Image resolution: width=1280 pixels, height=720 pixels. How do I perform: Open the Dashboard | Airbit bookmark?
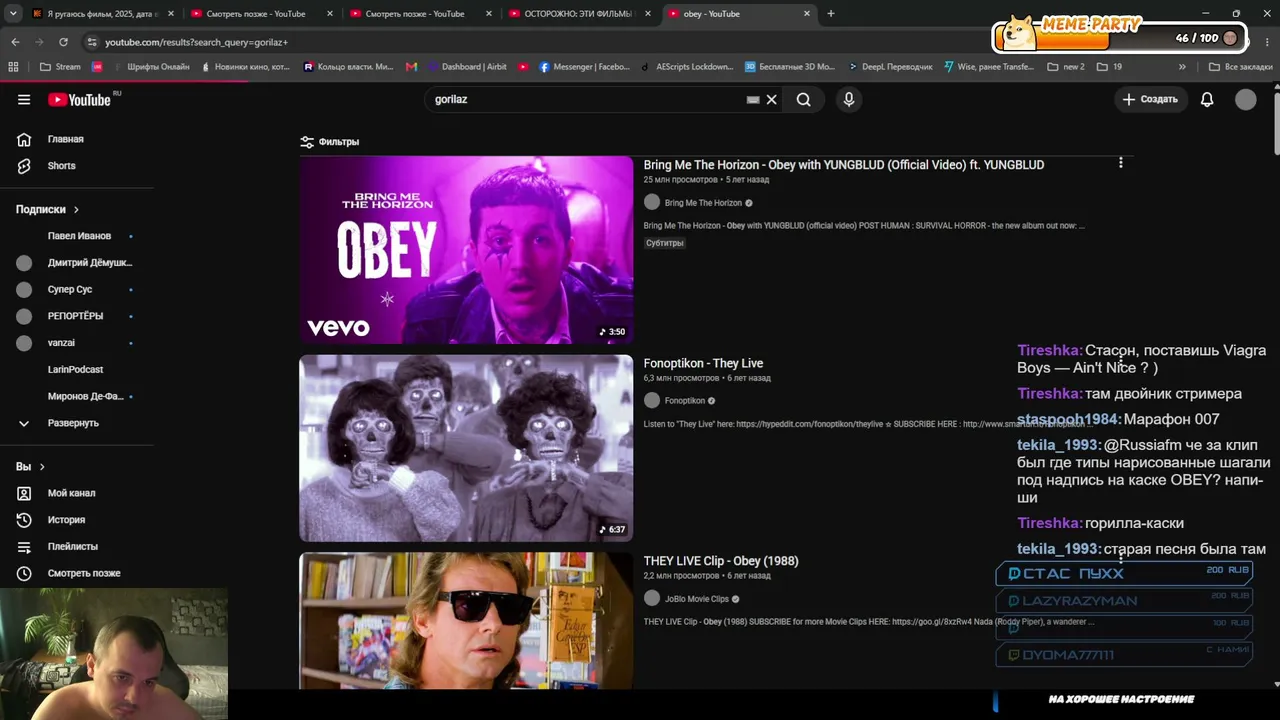click(x=467, y=67)
